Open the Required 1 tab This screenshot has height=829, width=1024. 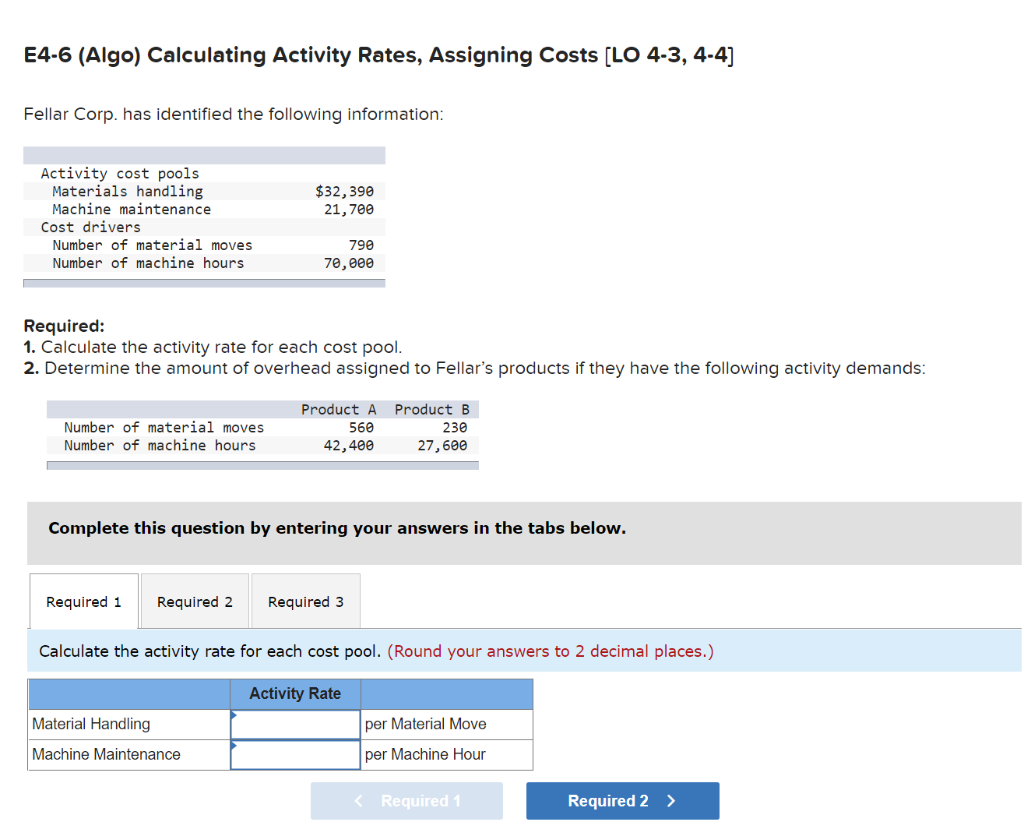coord(83,601)
